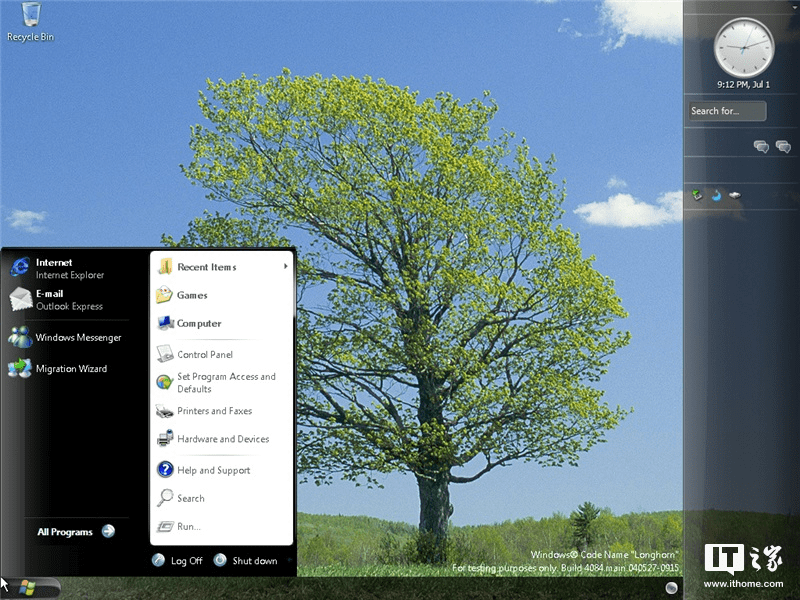Click the sidebar Search for field

(x=725, y=110)
